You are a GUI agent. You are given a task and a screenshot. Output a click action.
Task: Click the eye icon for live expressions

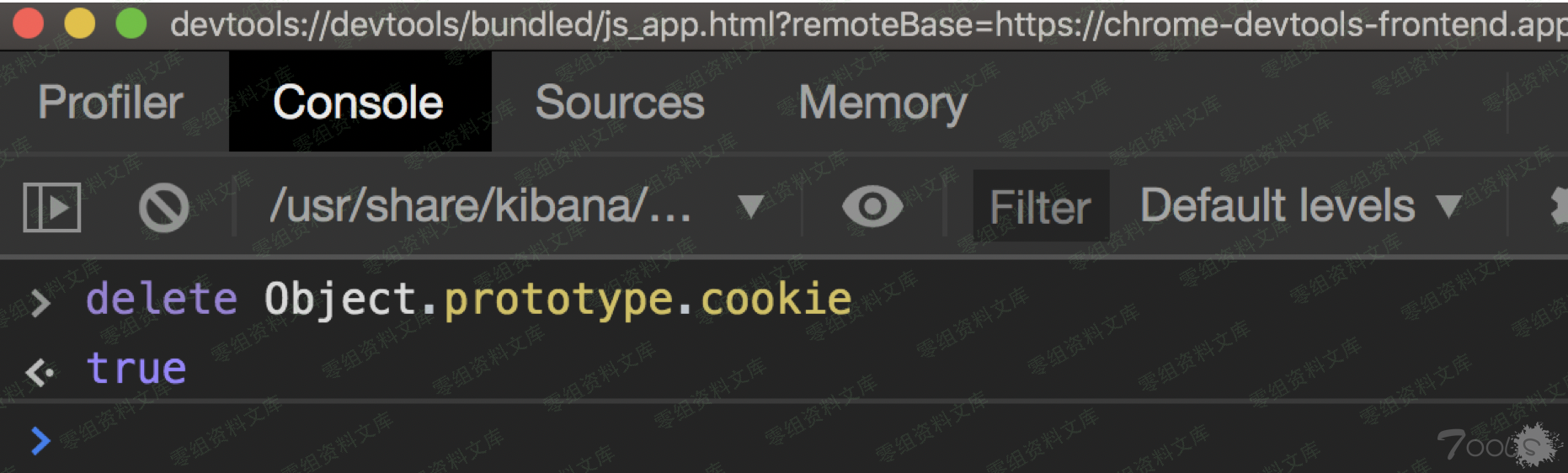click(872, 207)
